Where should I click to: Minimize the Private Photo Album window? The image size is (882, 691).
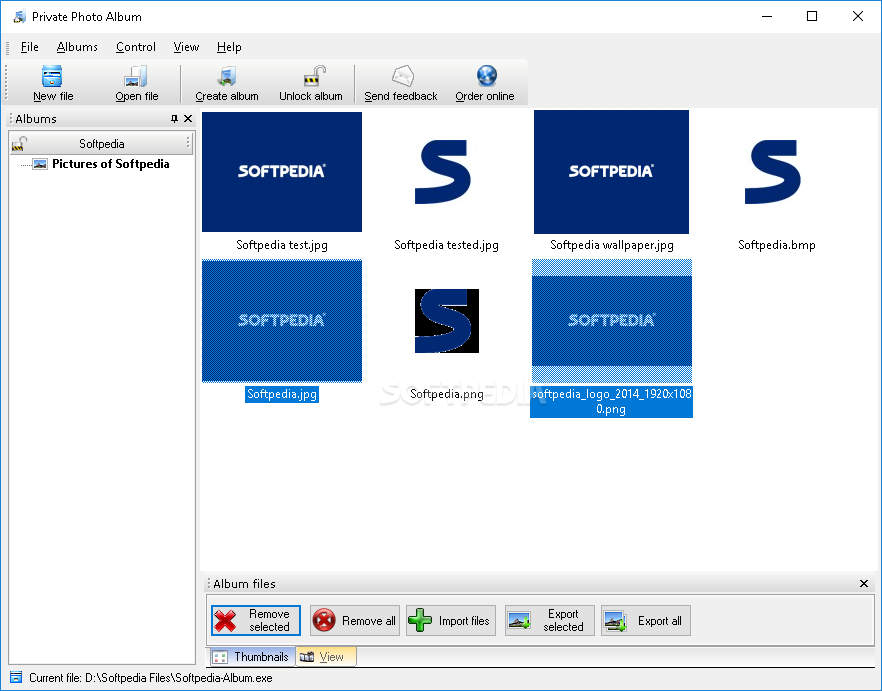[767, 16]
